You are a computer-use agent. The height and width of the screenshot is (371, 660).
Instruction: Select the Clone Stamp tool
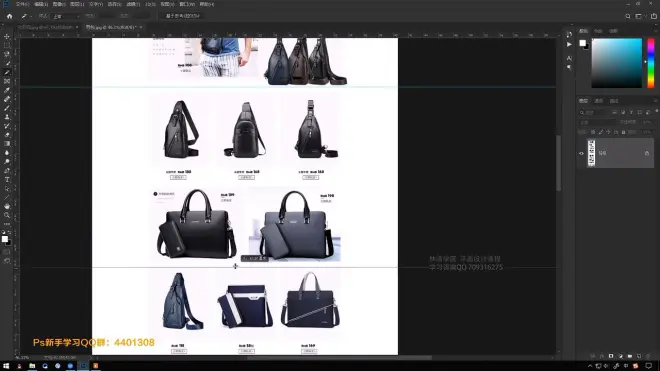coord(7,117)
